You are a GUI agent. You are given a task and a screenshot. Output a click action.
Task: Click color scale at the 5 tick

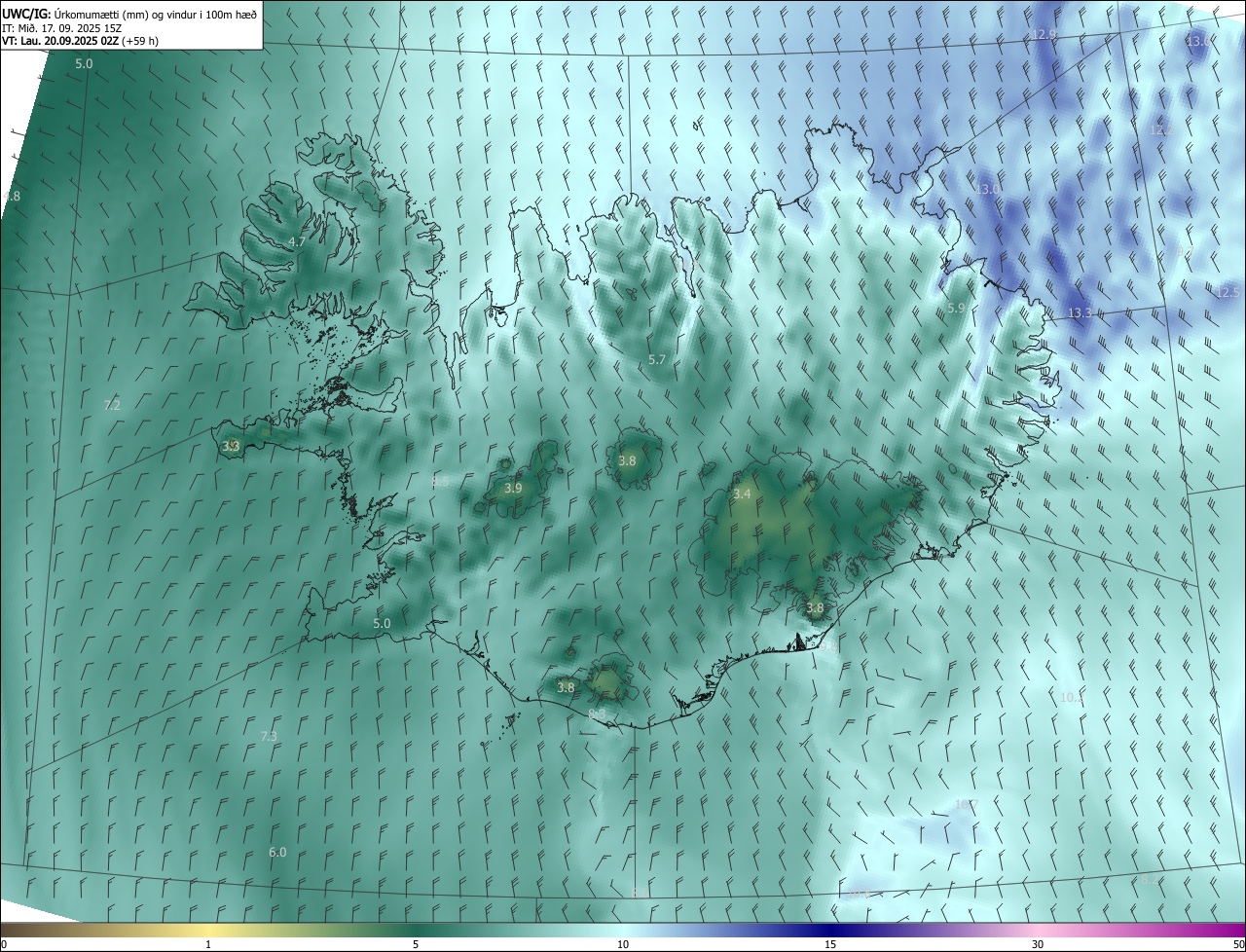tap(416, 944)
